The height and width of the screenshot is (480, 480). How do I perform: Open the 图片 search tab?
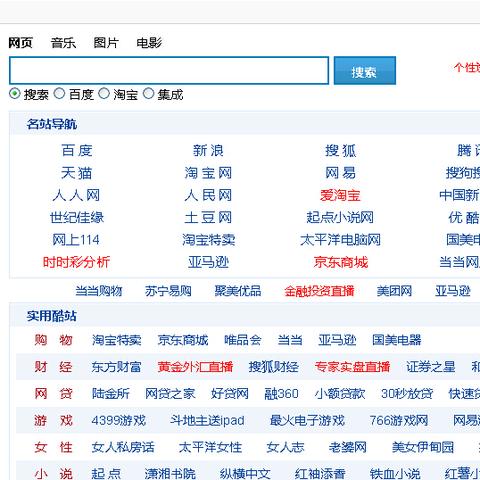(106, 43)
